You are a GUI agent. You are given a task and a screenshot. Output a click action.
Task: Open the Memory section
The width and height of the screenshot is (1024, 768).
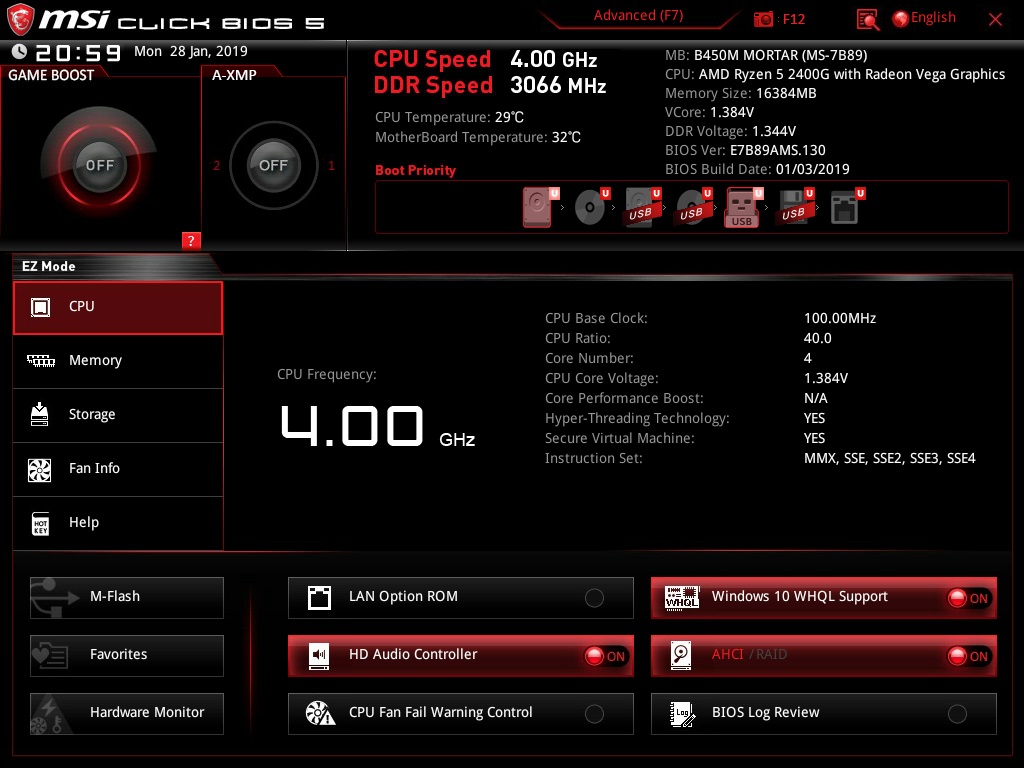pyautogui.click(x=118, y=361)
